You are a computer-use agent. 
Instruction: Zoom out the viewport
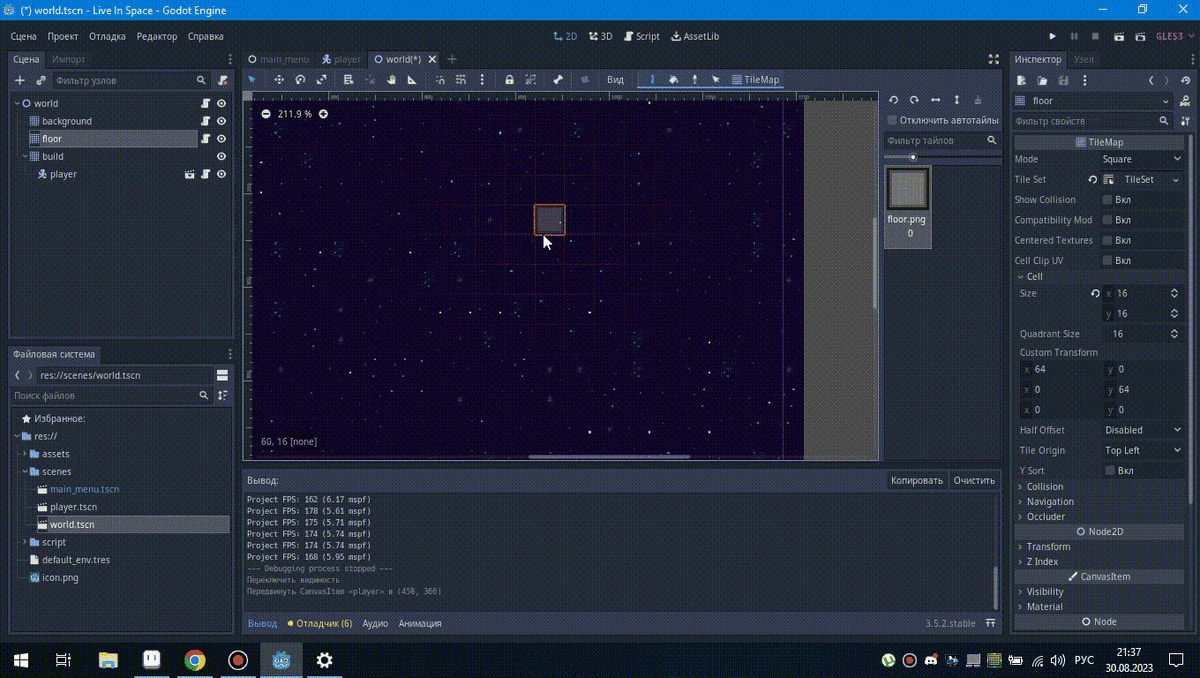(x=266, y=114)
